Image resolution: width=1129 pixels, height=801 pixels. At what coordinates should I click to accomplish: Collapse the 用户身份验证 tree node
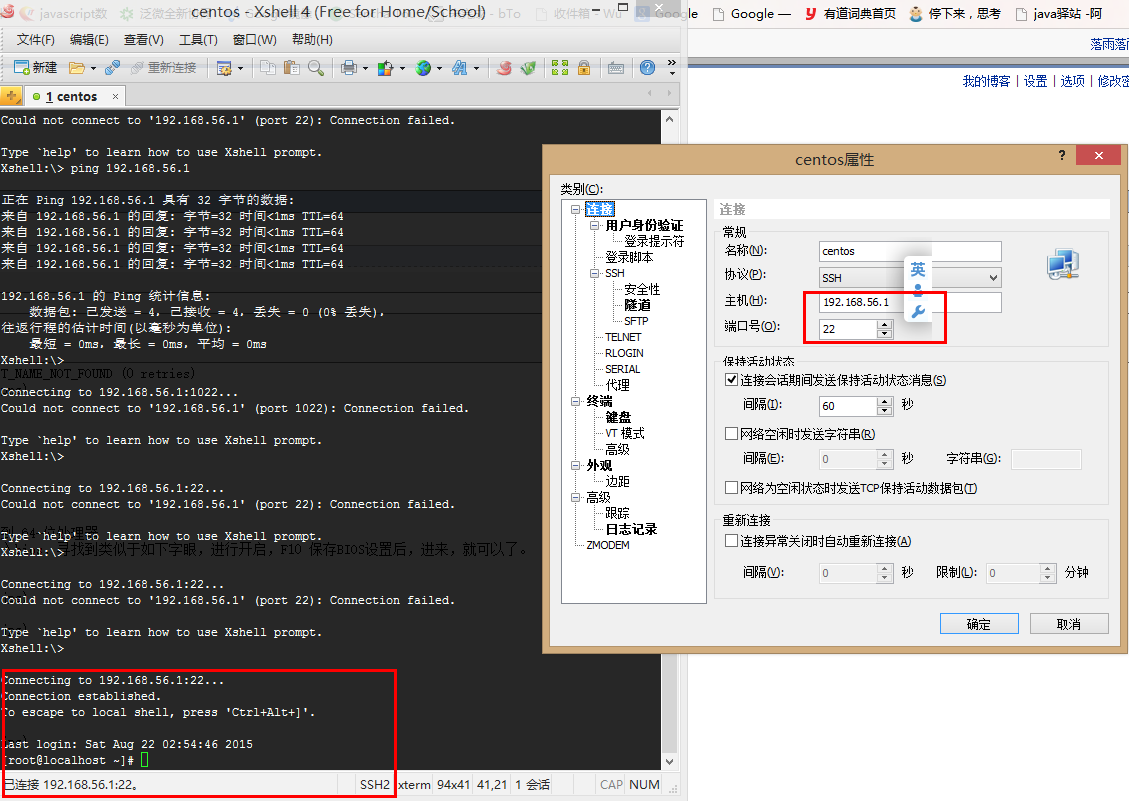tap(595, 225)
